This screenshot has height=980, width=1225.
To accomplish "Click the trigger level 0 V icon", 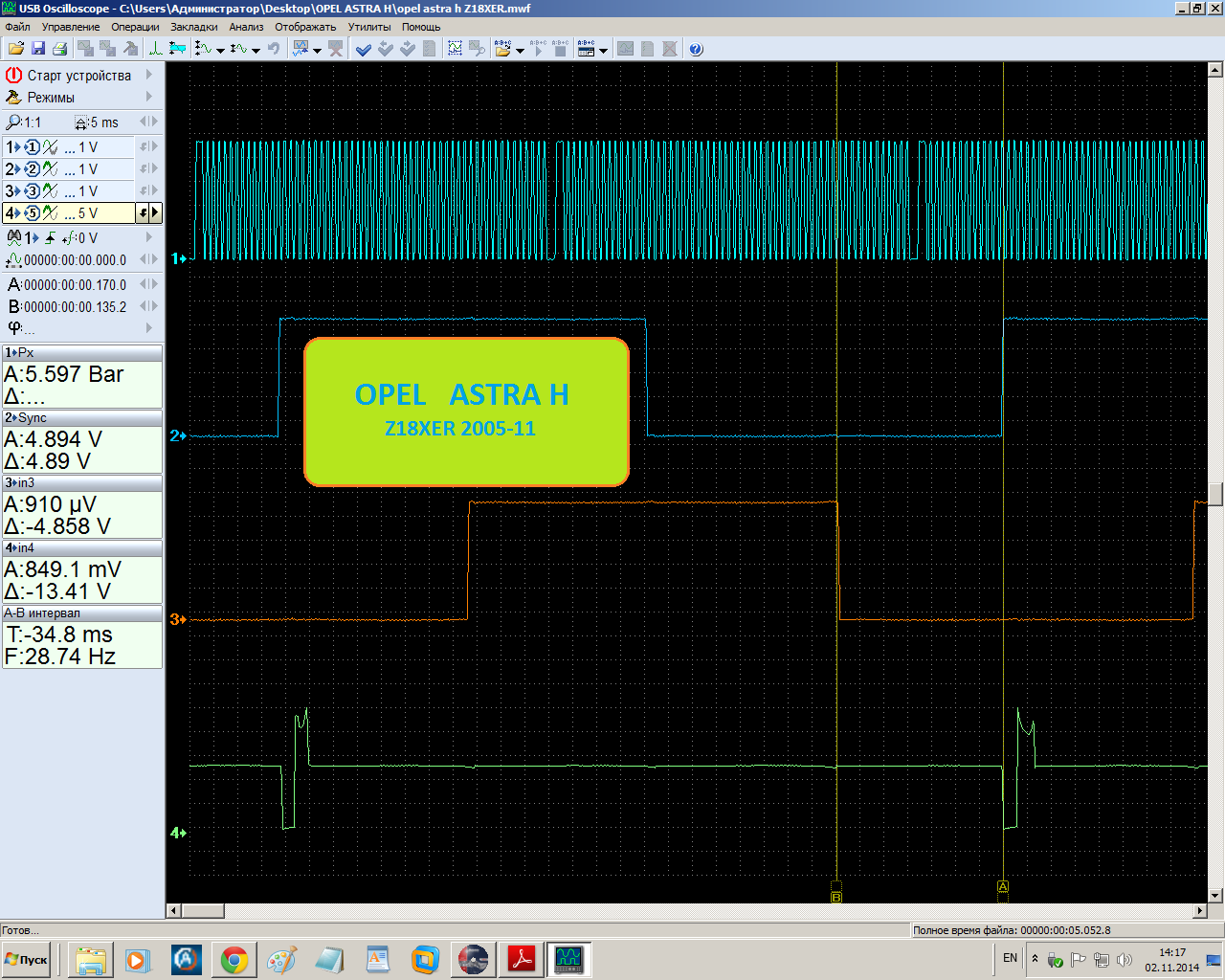I will (69, 237).
